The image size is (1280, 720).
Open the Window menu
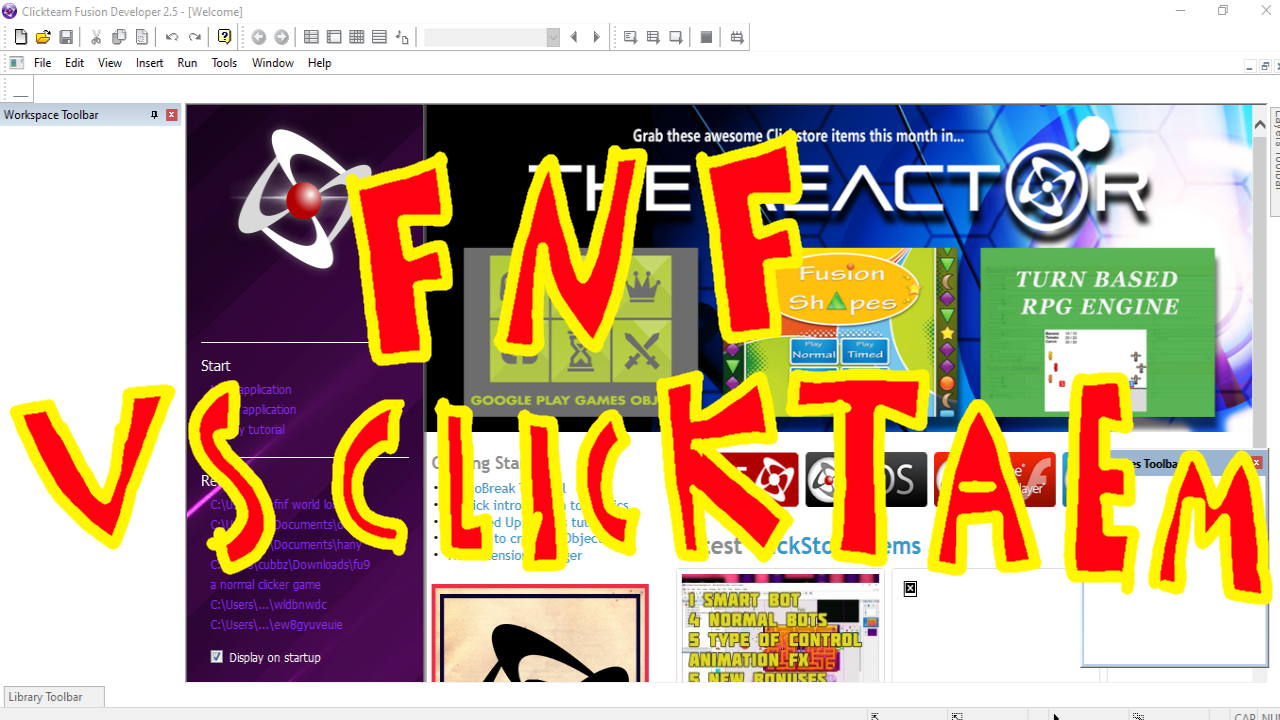pyautogui.click(x=273, y=63)
